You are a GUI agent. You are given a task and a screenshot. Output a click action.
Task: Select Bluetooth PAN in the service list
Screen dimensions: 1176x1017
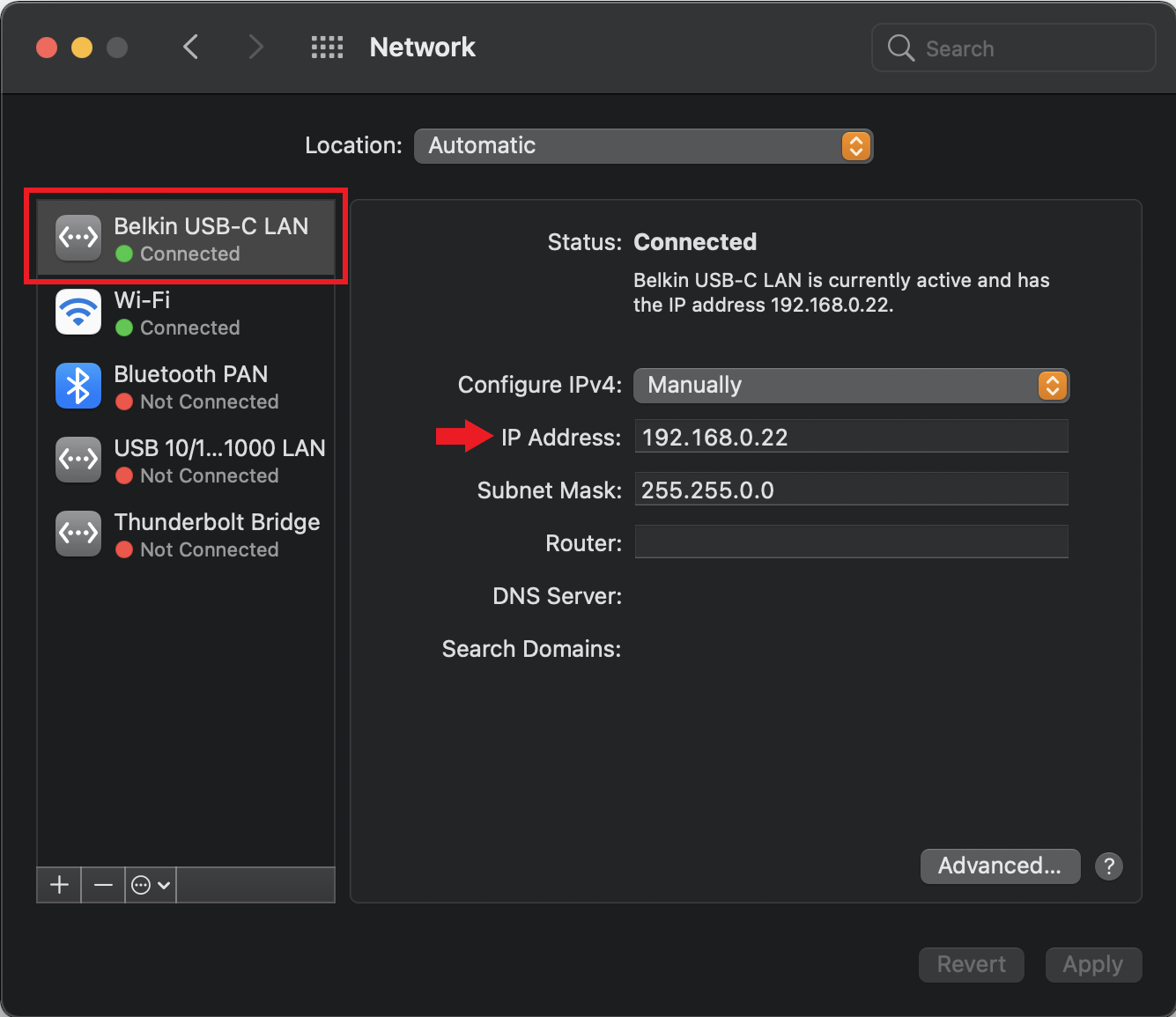point(186,387)
